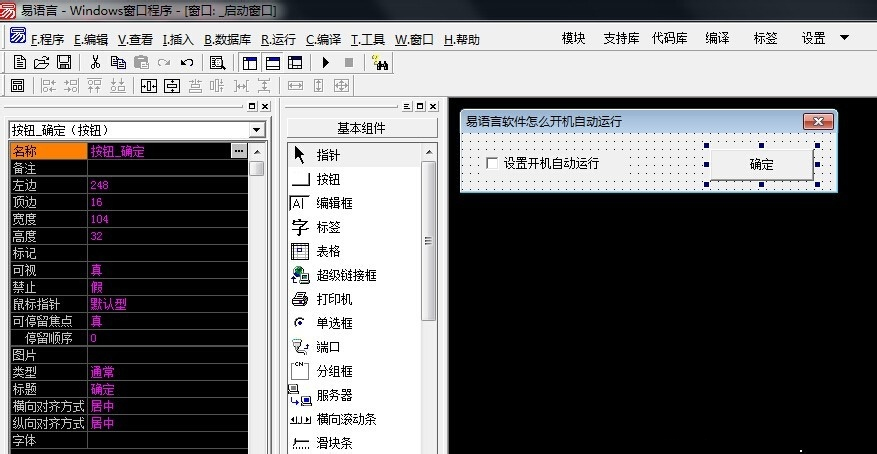
Task: Click 代码库 in the top-right bar
Action: (669, 38)
